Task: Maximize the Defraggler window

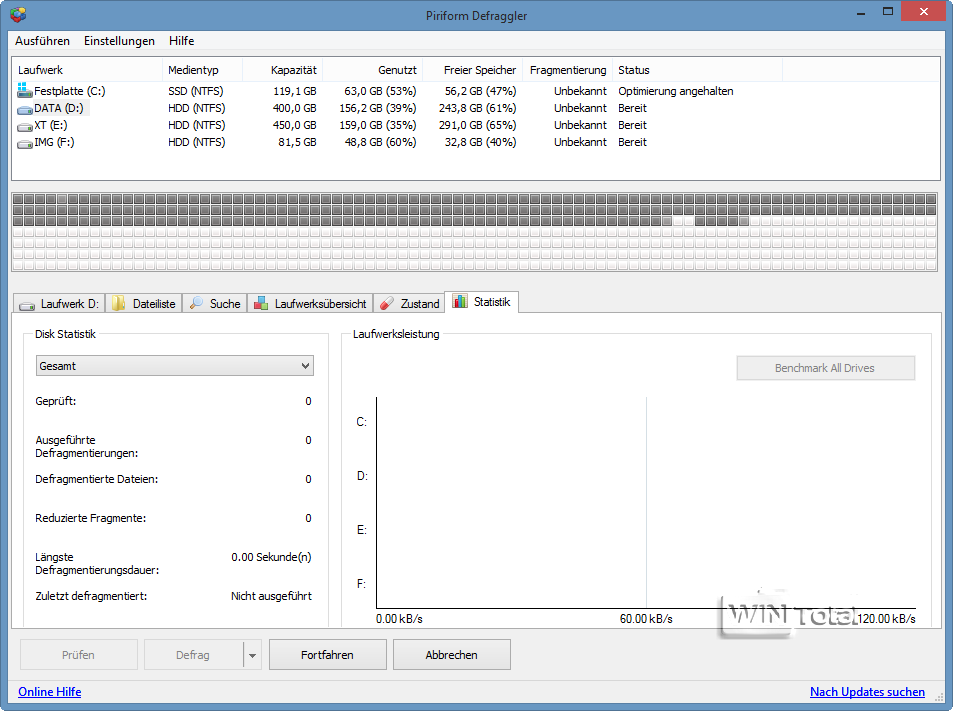Action: [x=888, y=12]
